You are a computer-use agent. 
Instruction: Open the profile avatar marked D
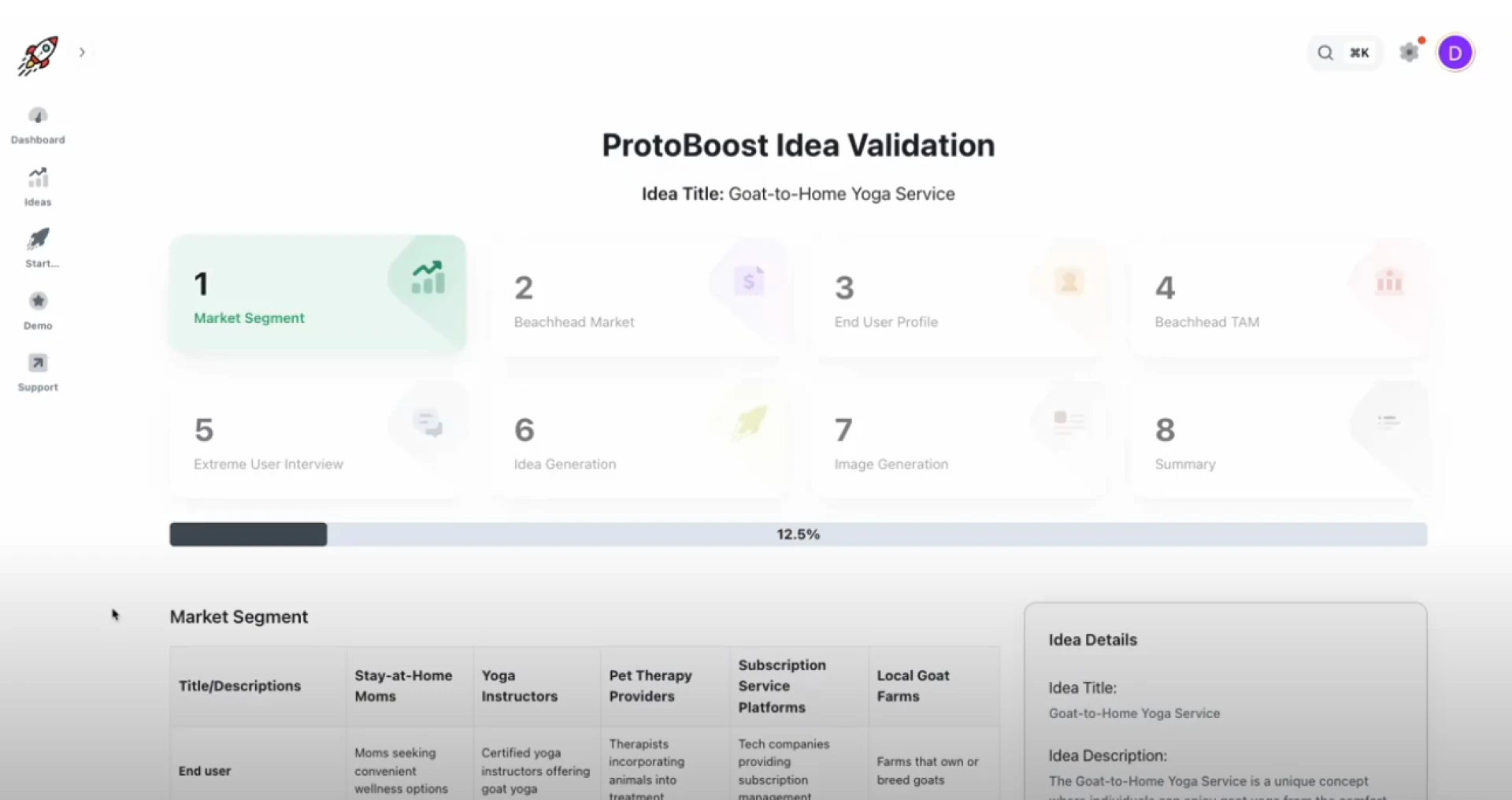click(1456, 53)
